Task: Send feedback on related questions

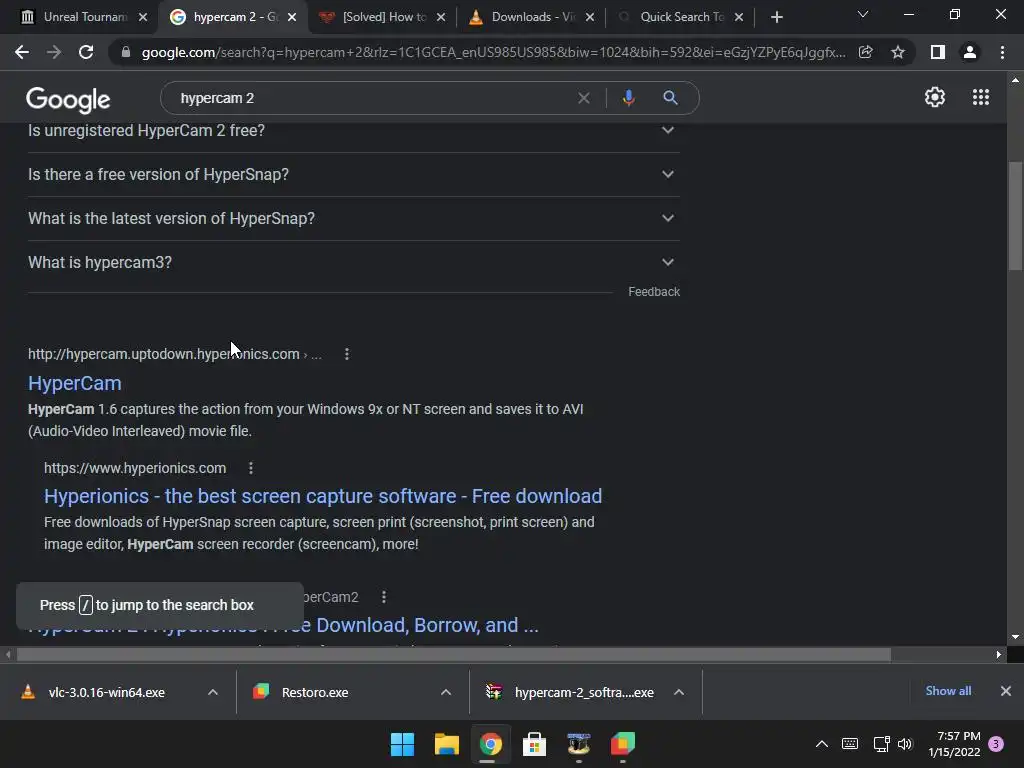Action: (654, 292)
